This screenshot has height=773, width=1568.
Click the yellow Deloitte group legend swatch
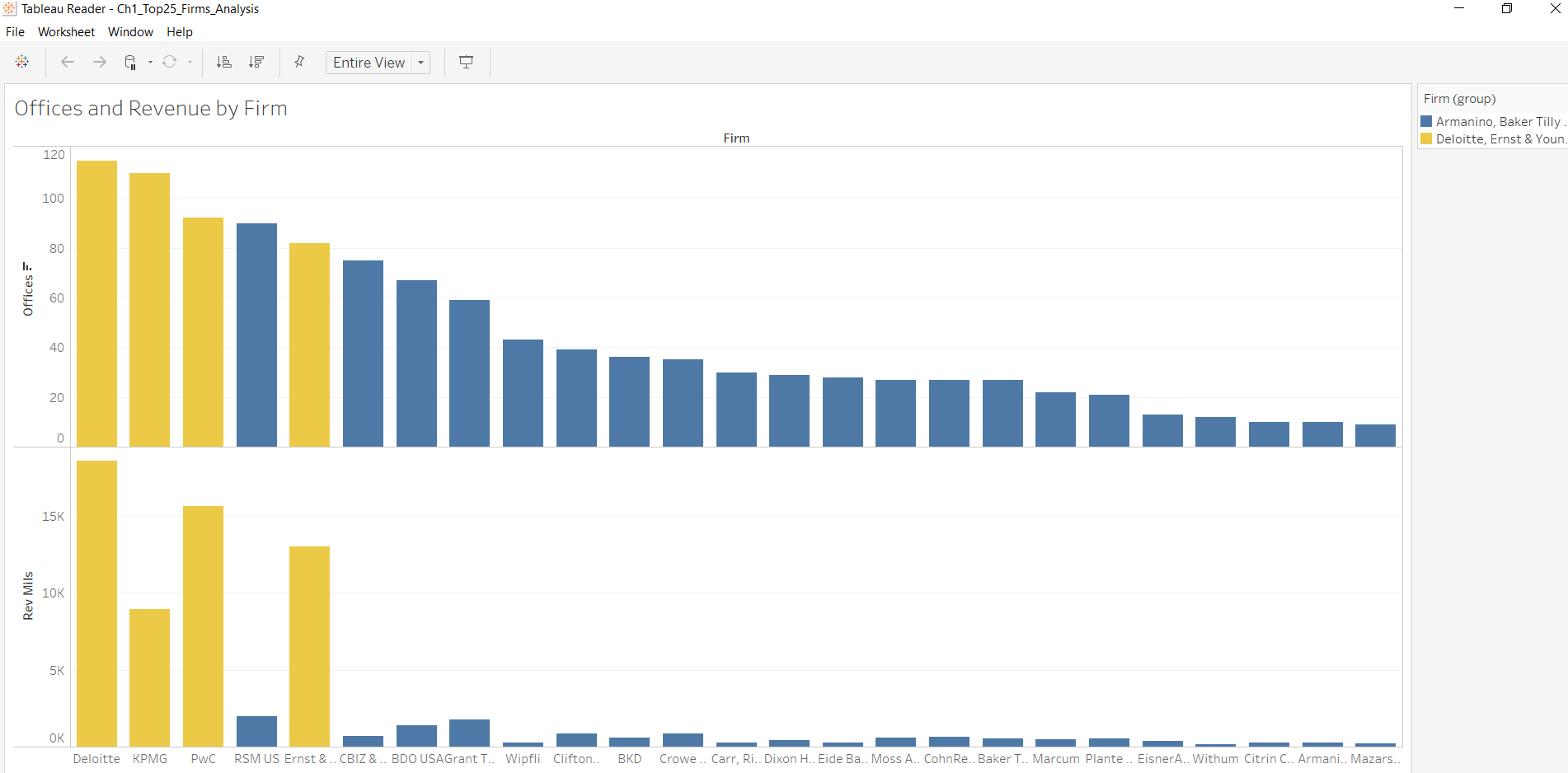[1426, 138]
